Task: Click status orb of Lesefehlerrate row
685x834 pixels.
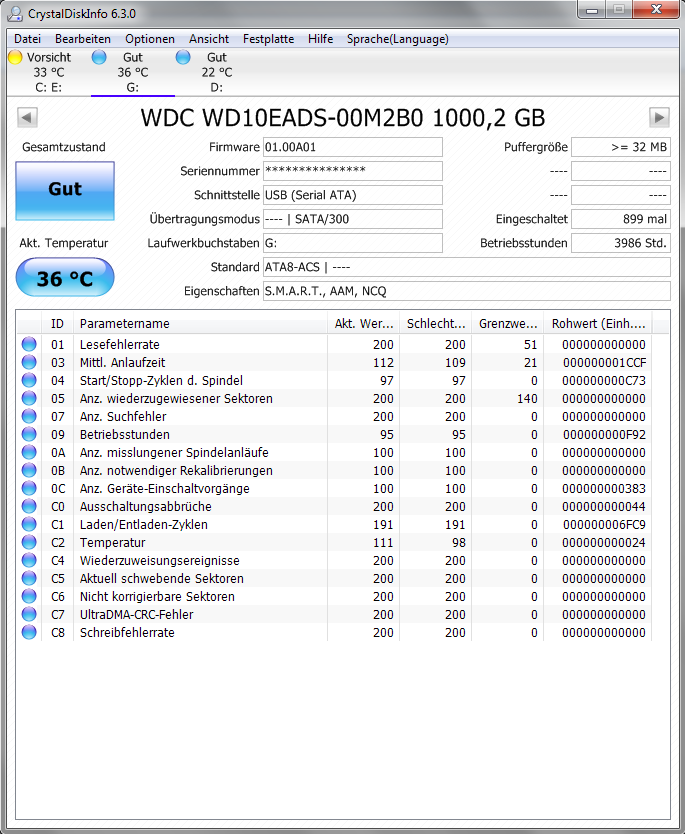Action: [29, 344]
